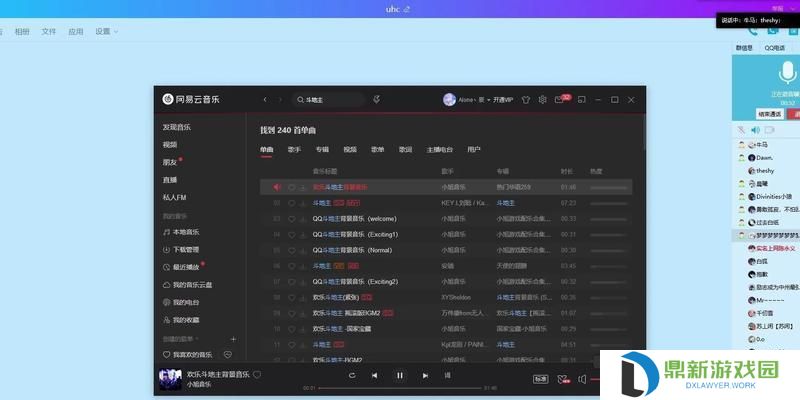
Task: Collapse the 创建的歌单 section arrow
Action: [197, 339]
